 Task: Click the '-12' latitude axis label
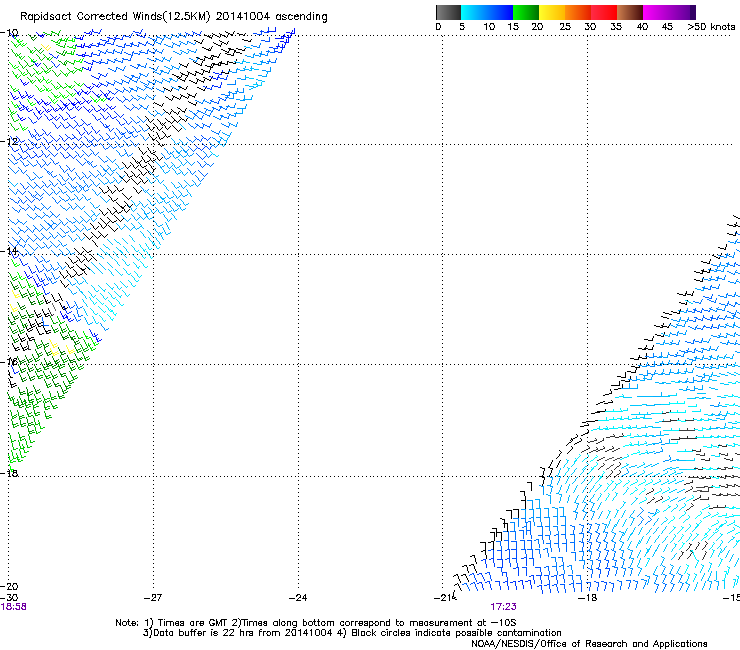9,141
